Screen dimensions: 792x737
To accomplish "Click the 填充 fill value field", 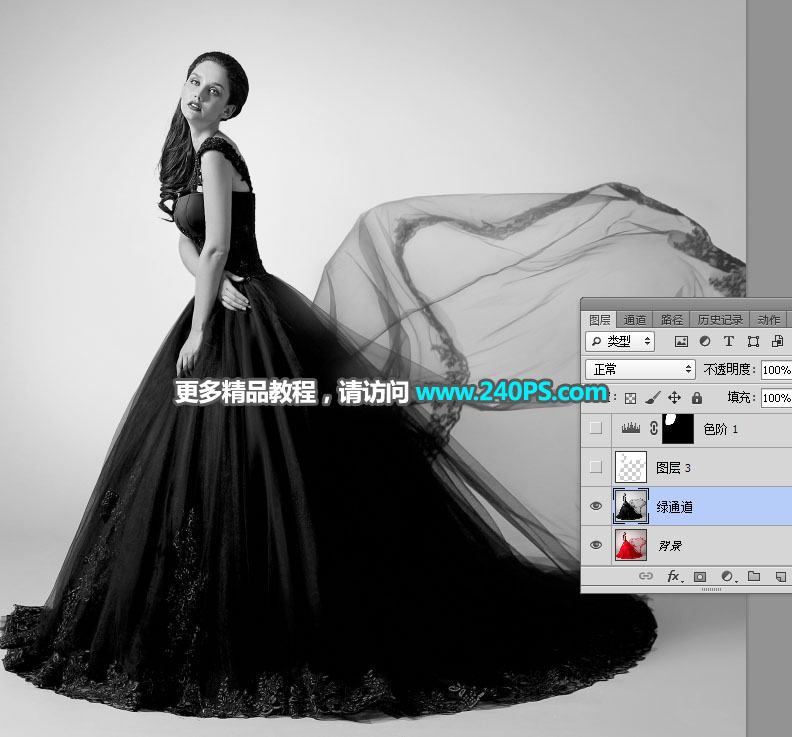I will [776, 398].
